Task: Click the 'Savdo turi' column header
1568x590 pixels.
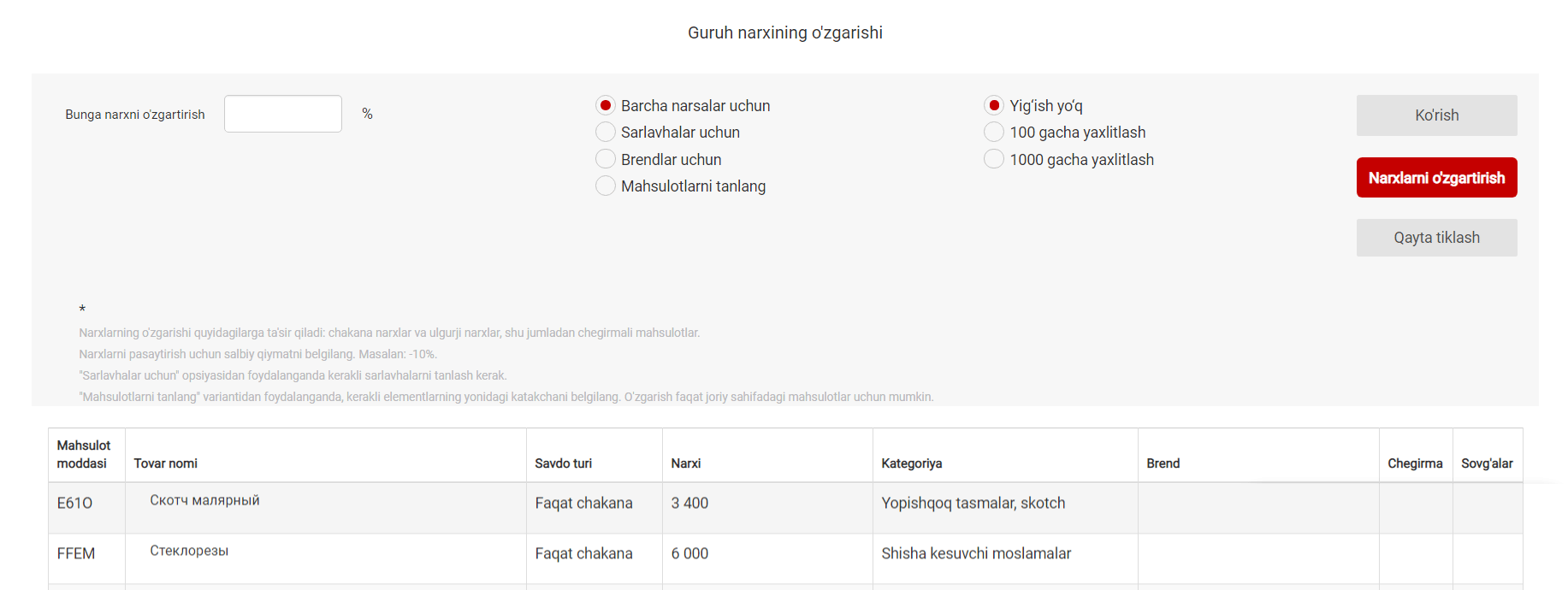Action: 564,463
